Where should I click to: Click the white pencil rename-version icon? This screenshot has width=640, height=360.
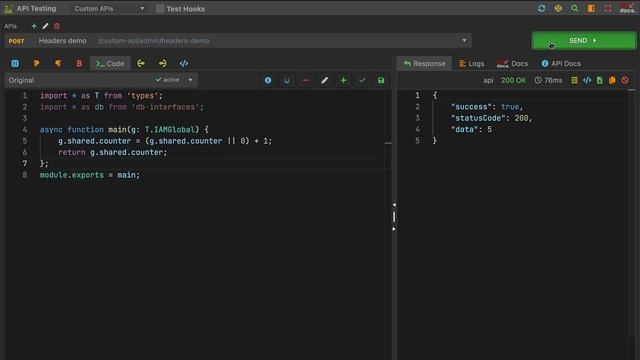coord(324,80)
